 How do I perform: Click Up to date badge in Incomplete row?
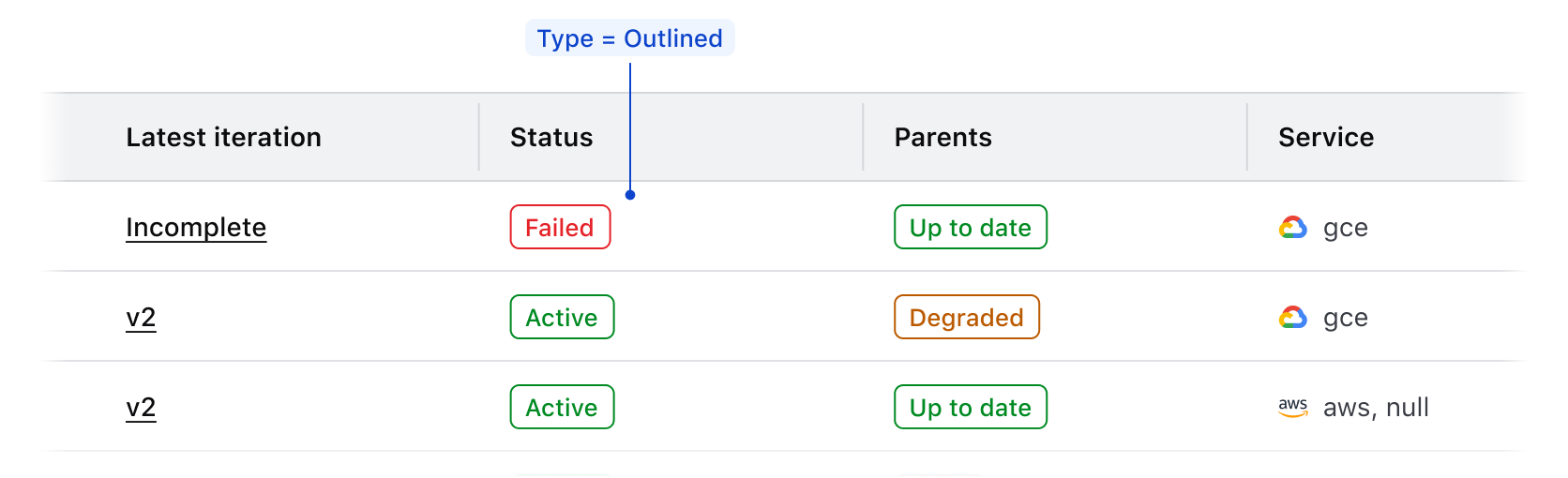tap(970, 228)
